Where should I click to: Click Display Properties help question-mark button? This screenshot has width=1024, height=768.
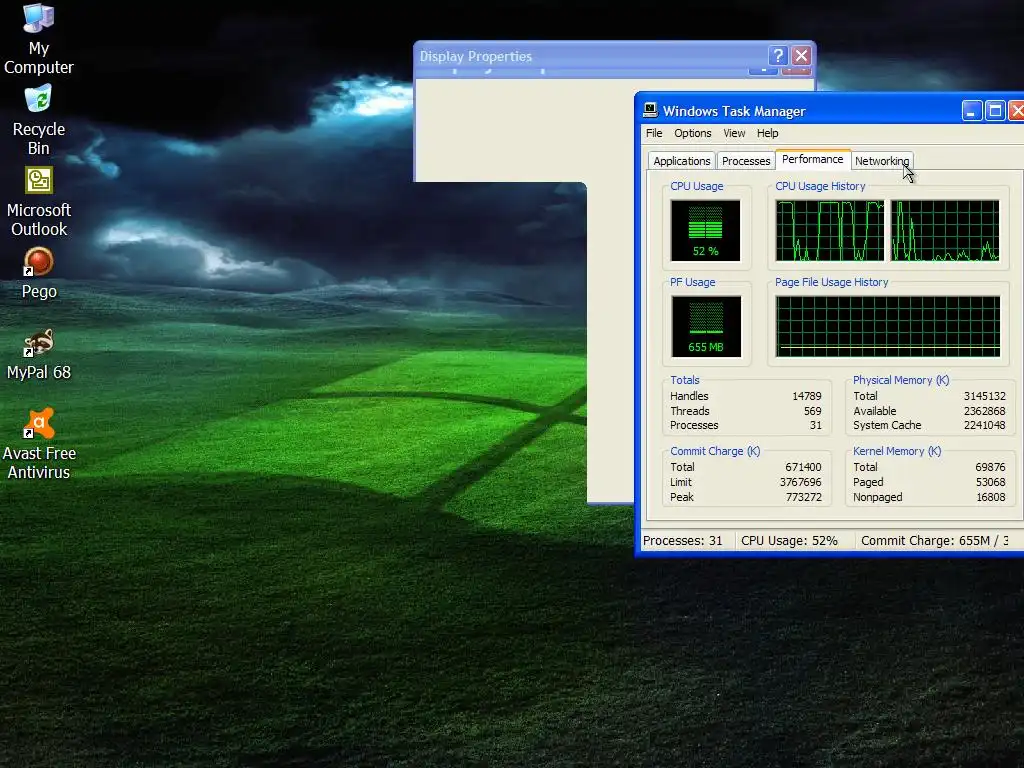tap(777, 56)
